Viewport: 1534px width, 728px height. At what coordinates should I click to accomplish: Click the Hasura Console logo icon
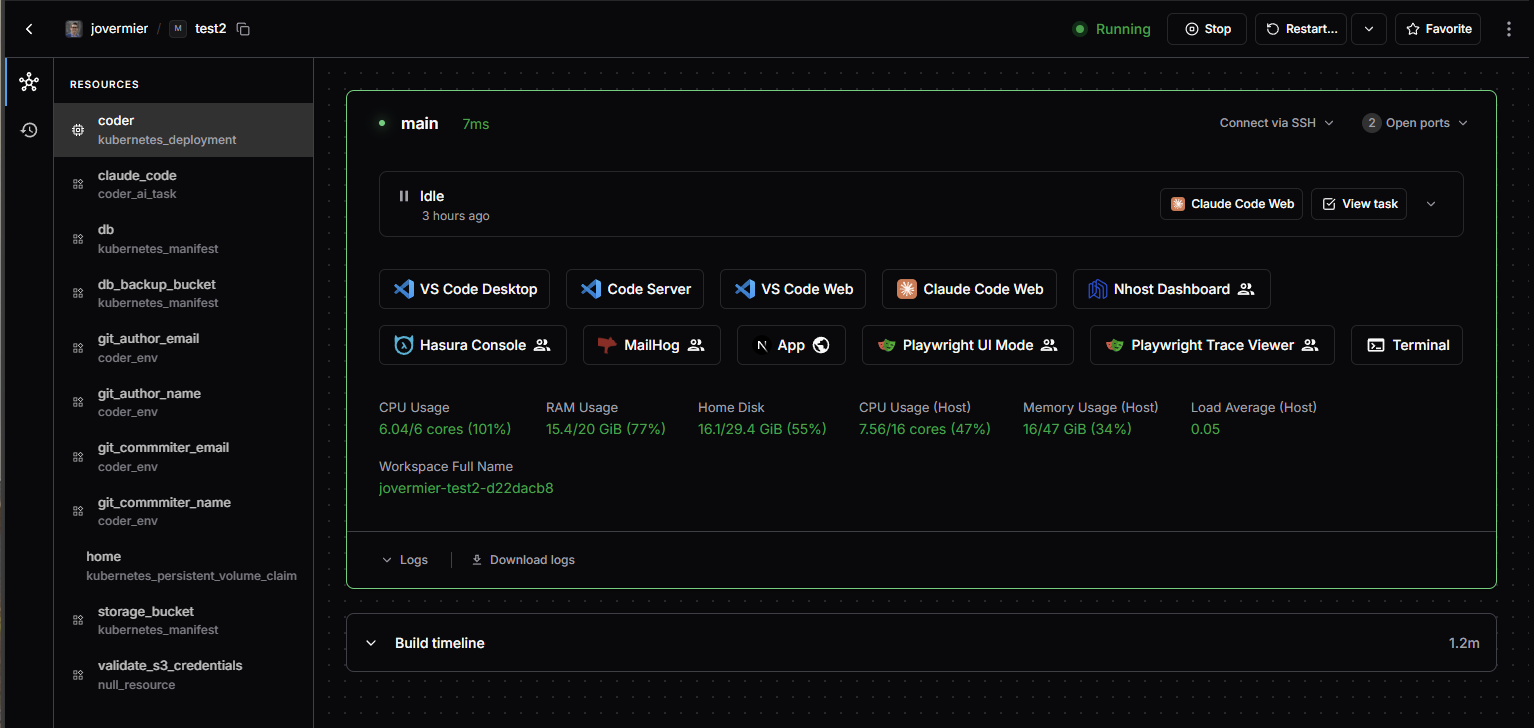(404, 345)
